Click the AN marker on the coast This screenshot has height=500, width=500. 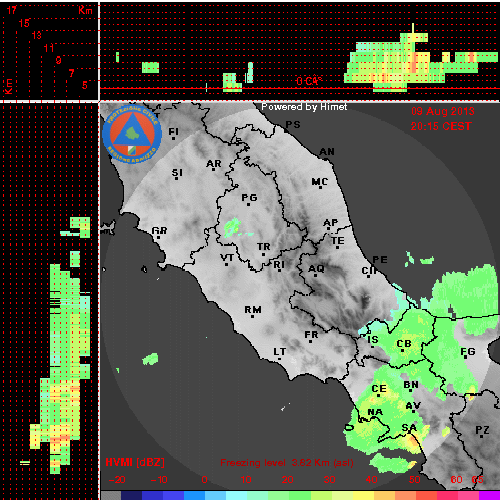pos(327,153)
